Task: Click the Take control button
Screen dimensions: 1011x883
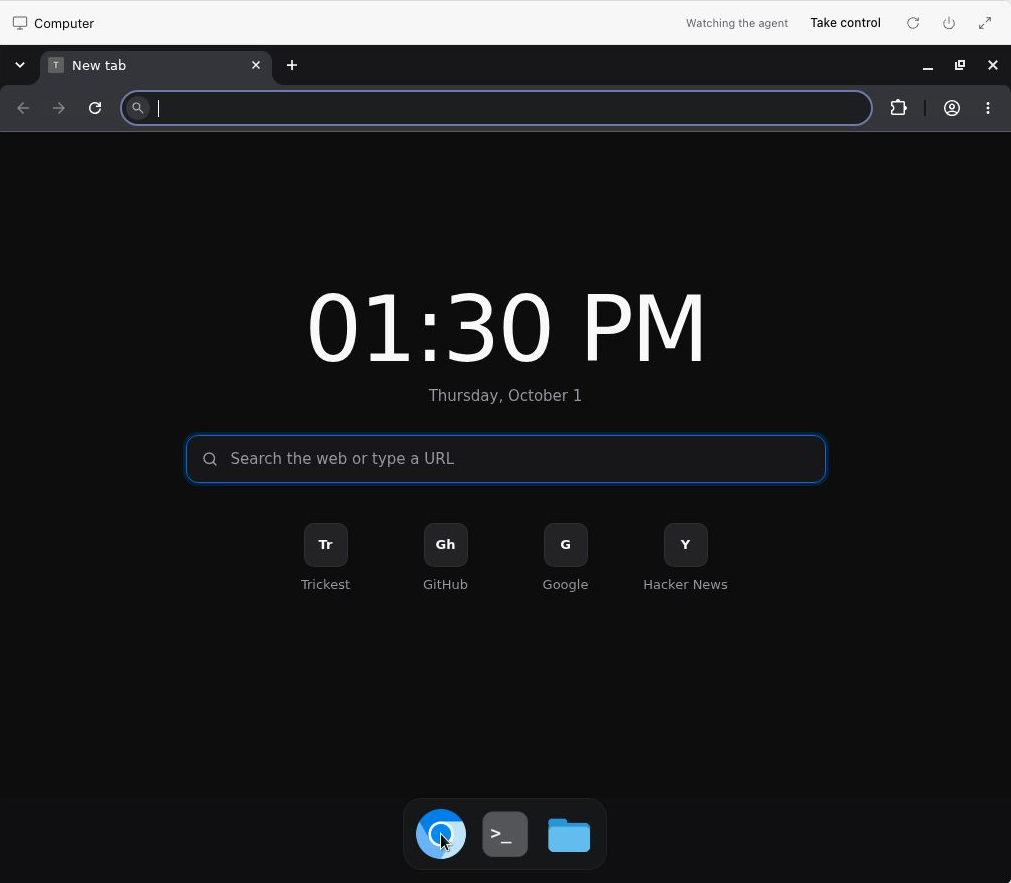Action: click(x=845, y=23)
